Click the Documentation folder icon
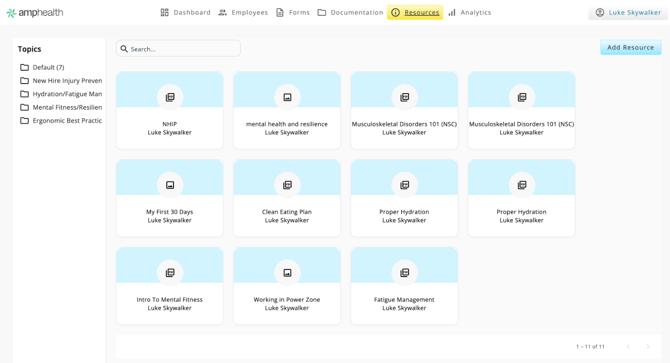Viewport: 670px width, 363px height. tap(322, 12)
